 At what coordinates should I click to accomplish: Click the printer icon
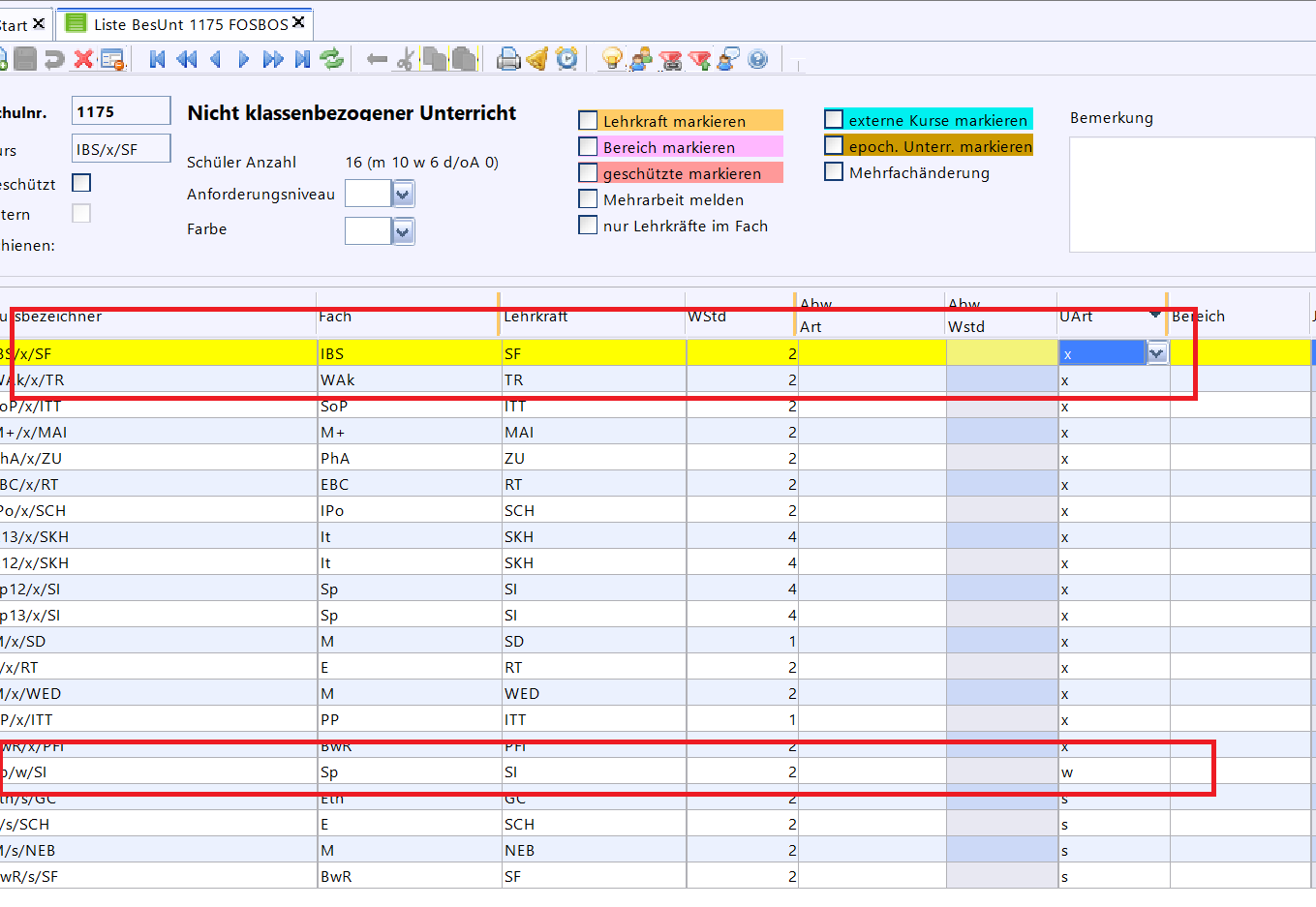(508, 59)
